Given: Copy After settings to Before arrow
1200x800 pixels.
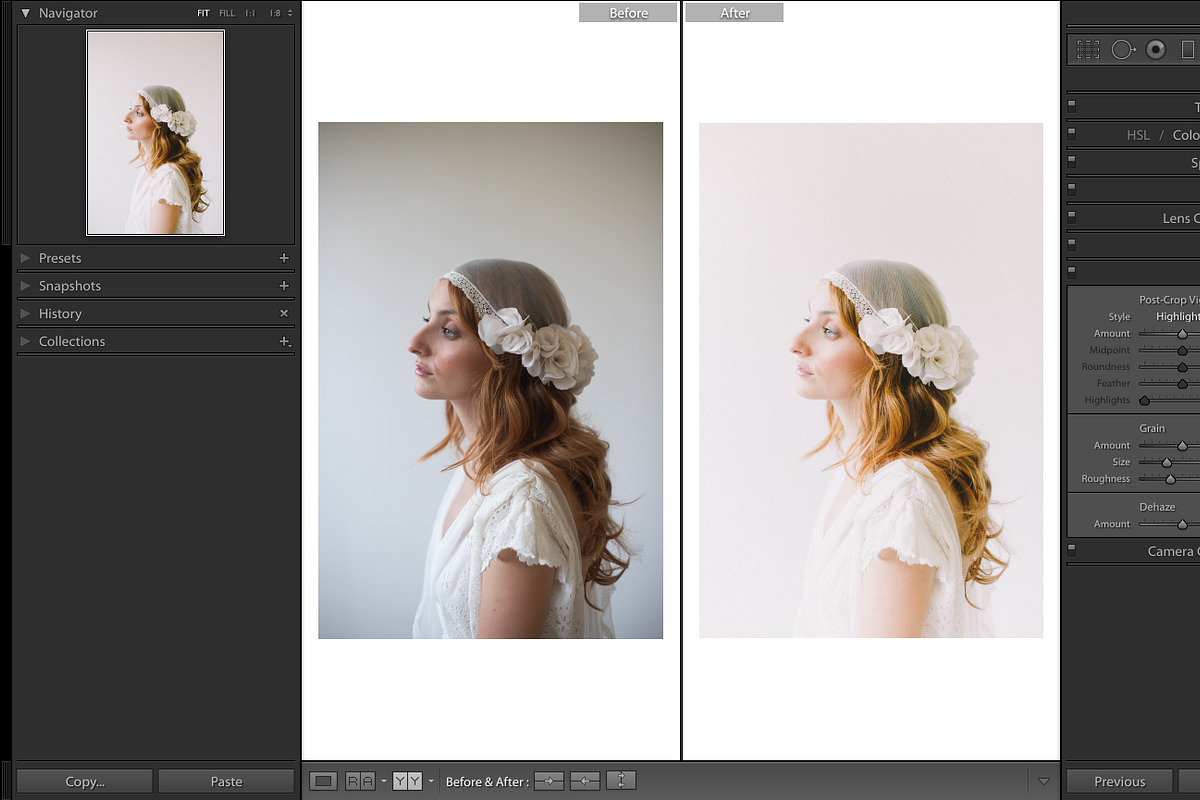Looking at the screenshot, I should coord(585,781).
